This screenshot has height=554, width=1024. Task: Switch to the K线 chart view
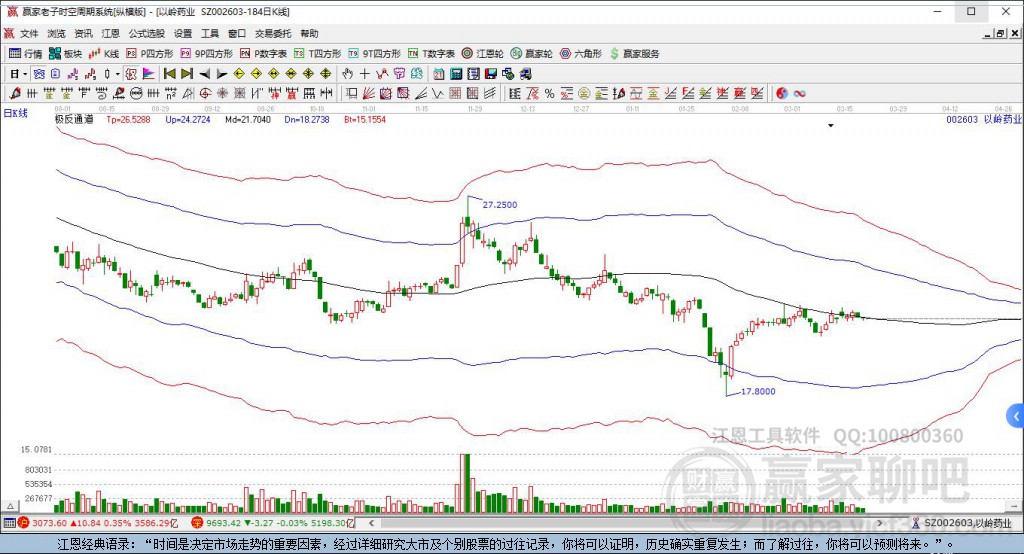coord(104,54)
